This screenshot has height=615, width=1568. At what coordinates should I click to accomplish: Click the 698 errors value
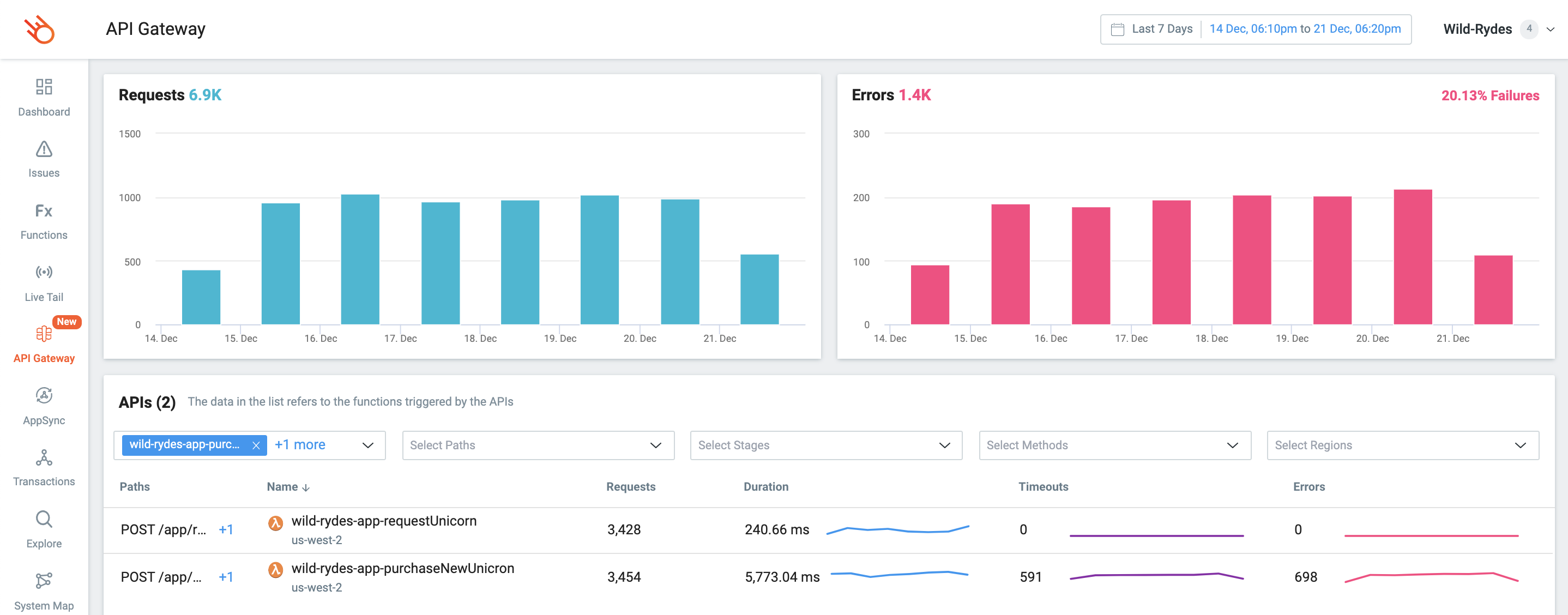tap(1306, 577)
